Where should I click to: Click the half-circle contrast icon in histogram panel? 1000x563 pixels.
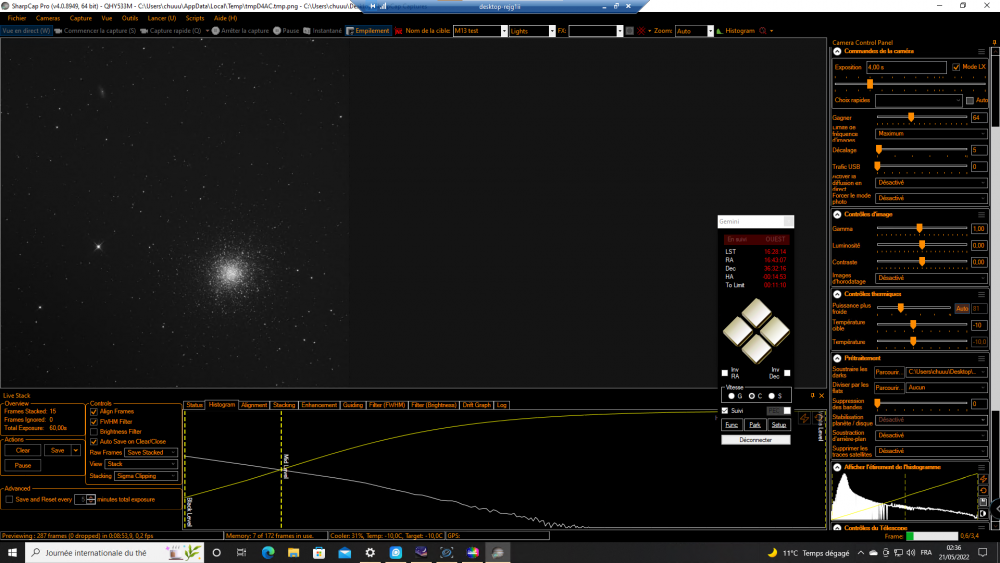[x=983, y=513]
